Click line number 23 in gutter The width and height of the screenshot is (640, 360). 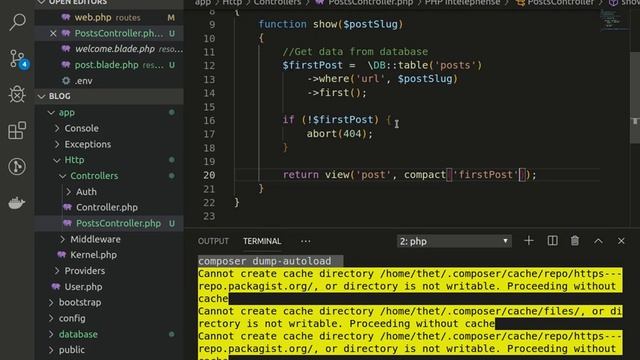point(209,216)
